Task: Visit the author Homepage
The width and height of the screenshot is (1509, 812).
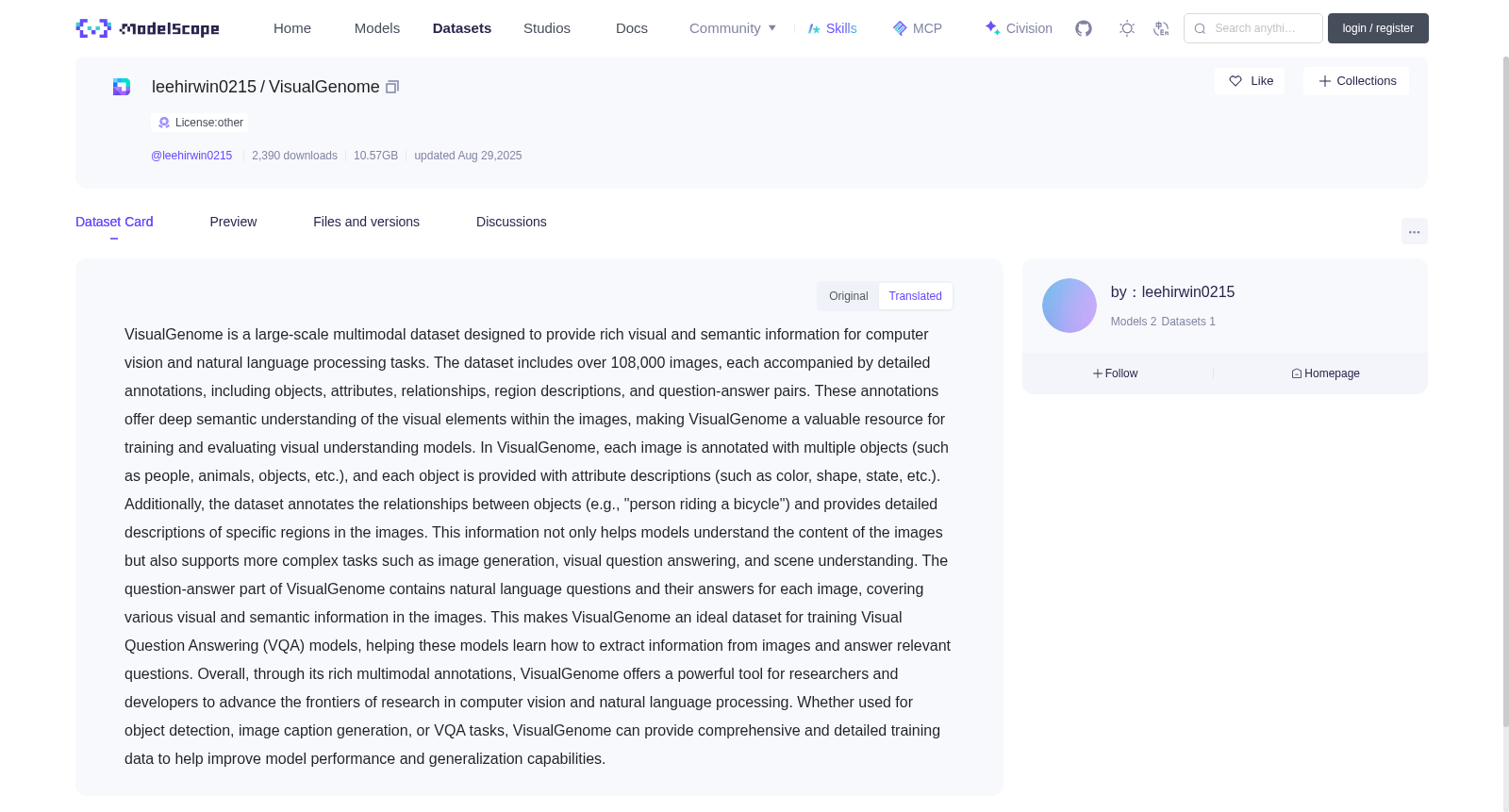Action: point(1325,373)
